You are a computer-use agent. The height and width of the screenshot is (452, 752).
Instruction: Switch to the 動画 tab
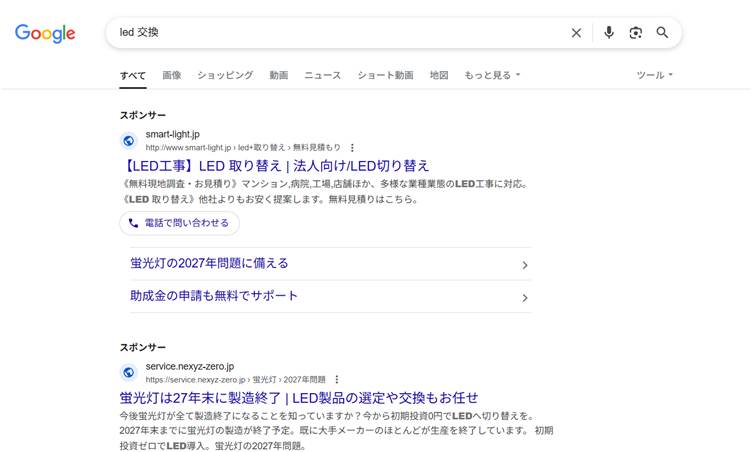click(279, 75)
